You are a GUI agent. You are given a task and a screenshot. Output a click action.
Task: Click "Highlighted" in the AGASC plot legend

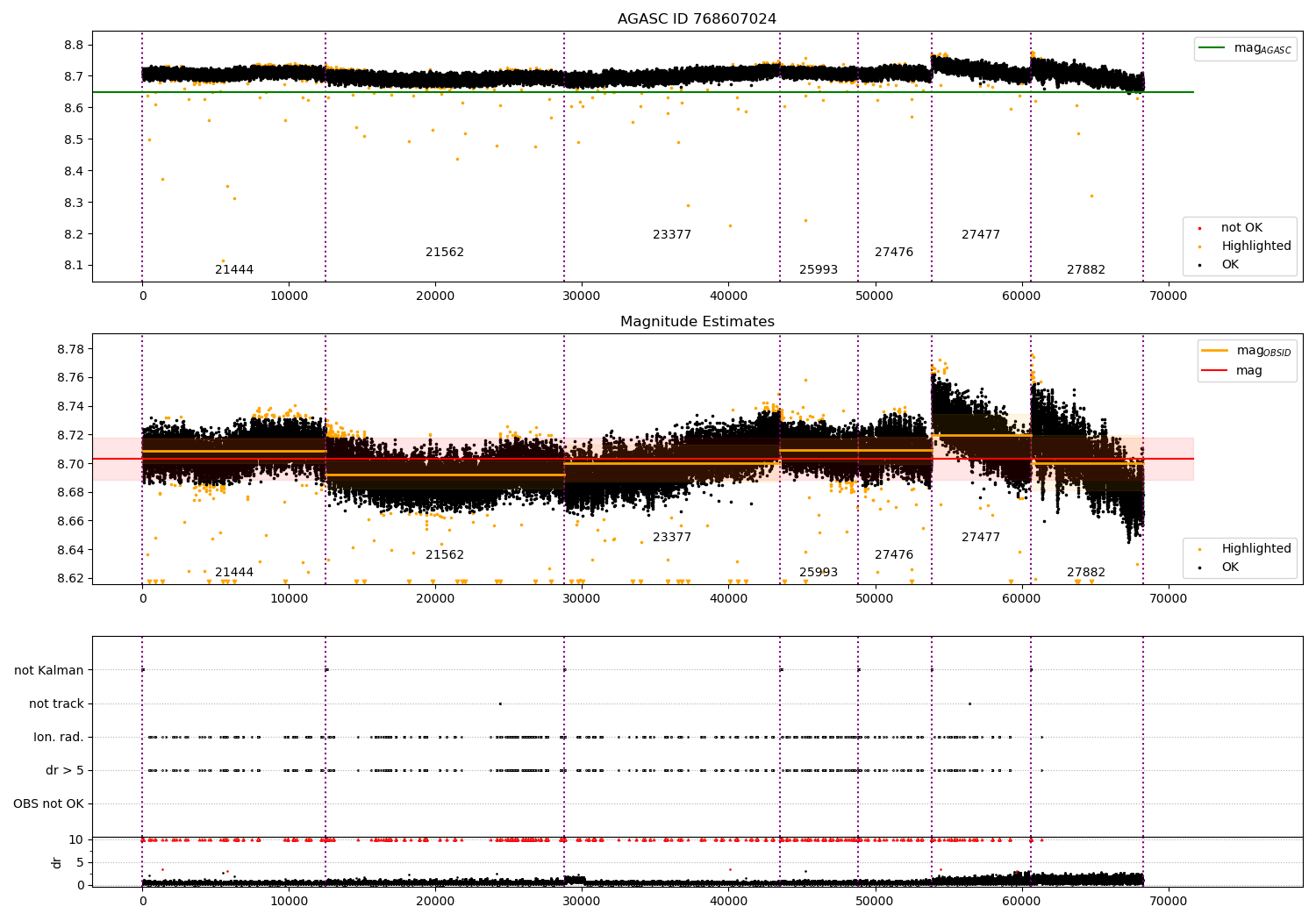[x=1256, y=246]
